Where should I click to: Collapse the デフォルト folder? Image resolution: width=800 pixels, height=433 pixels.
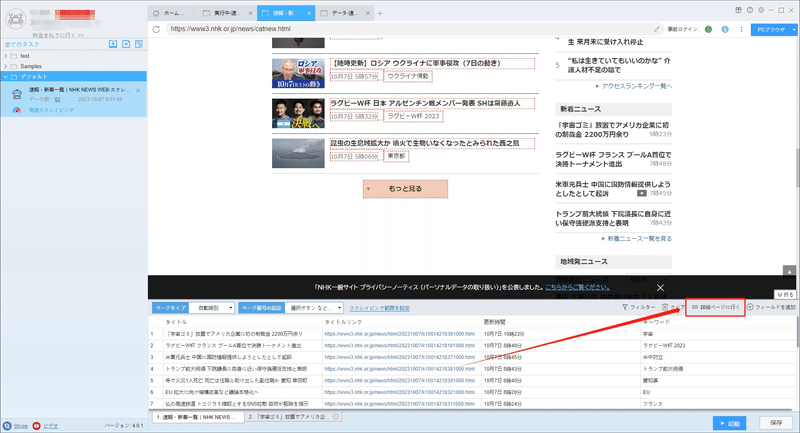coord(6,77)
